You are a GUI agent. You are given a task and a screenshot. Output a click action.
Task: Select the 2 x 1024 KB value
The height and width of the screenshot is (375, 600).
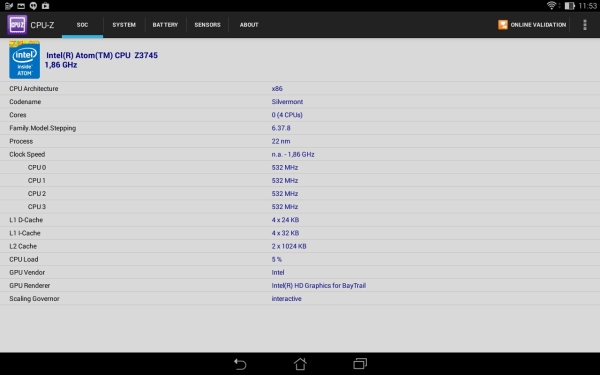pyautogui.click(x=289, y=246)
